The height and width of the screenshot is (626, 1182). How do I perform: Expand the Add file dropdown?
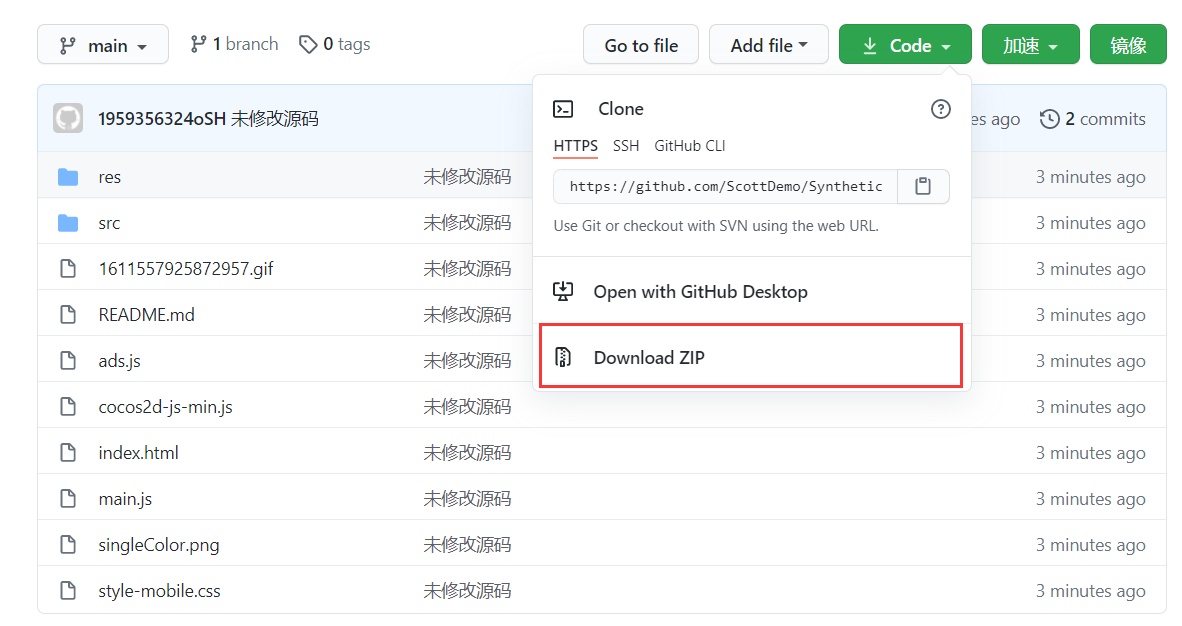point(769,44)
